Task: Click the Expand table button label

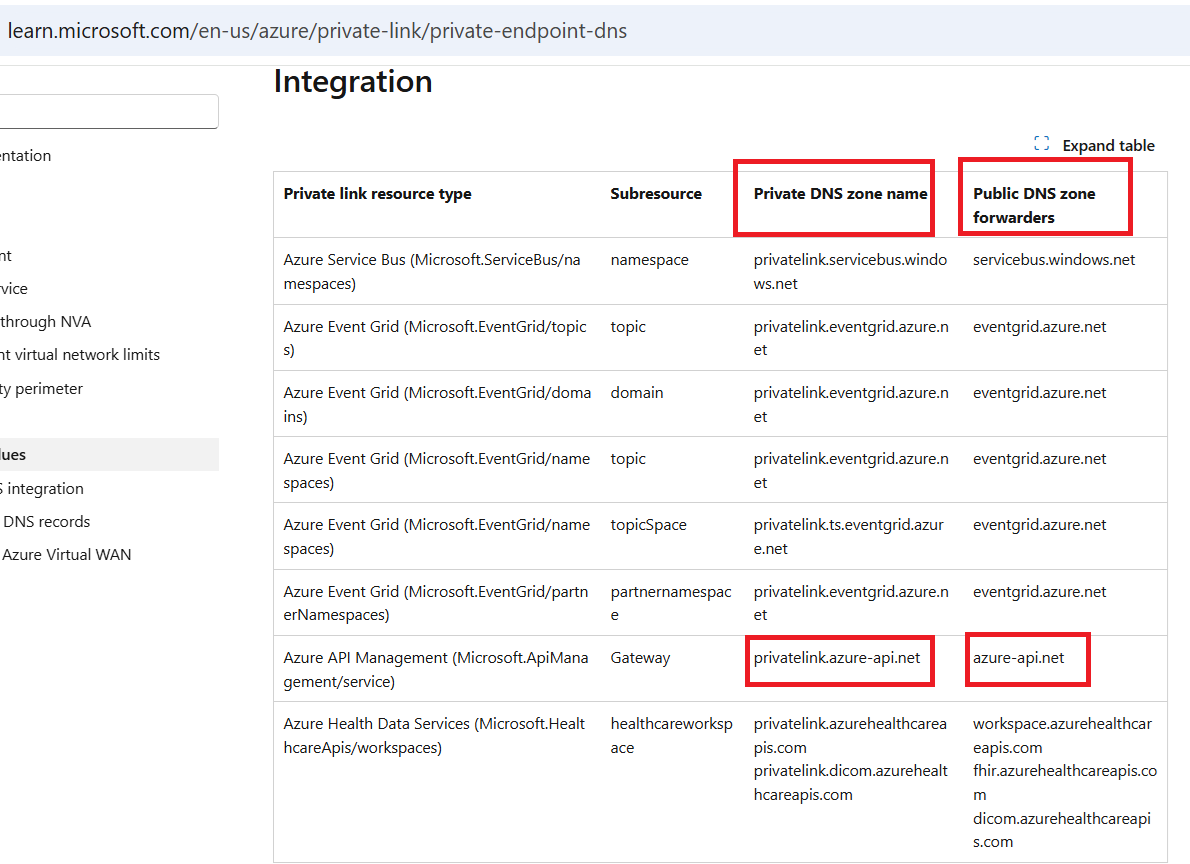Action: click(1108, 146)
